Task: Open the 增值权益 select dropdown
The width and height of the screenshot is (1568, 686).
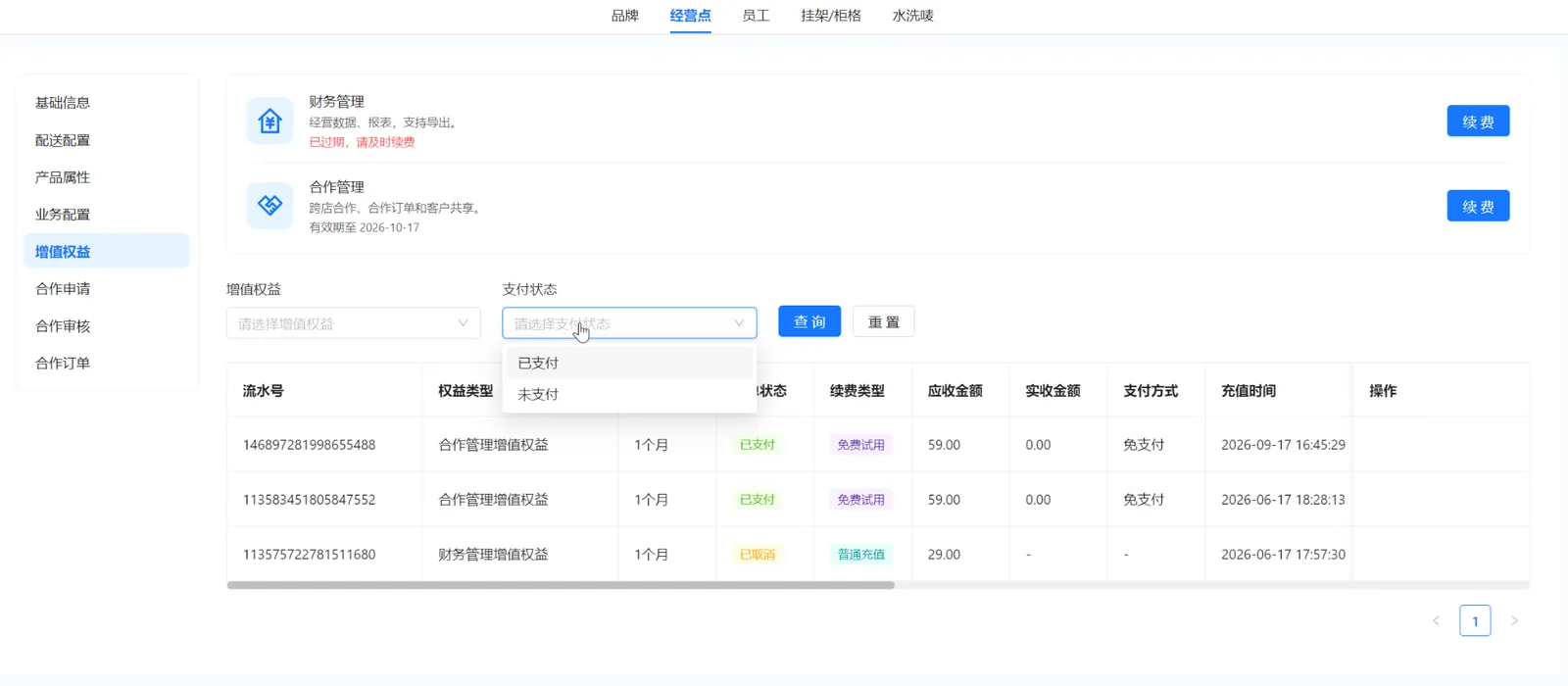Action: (354, 323)
